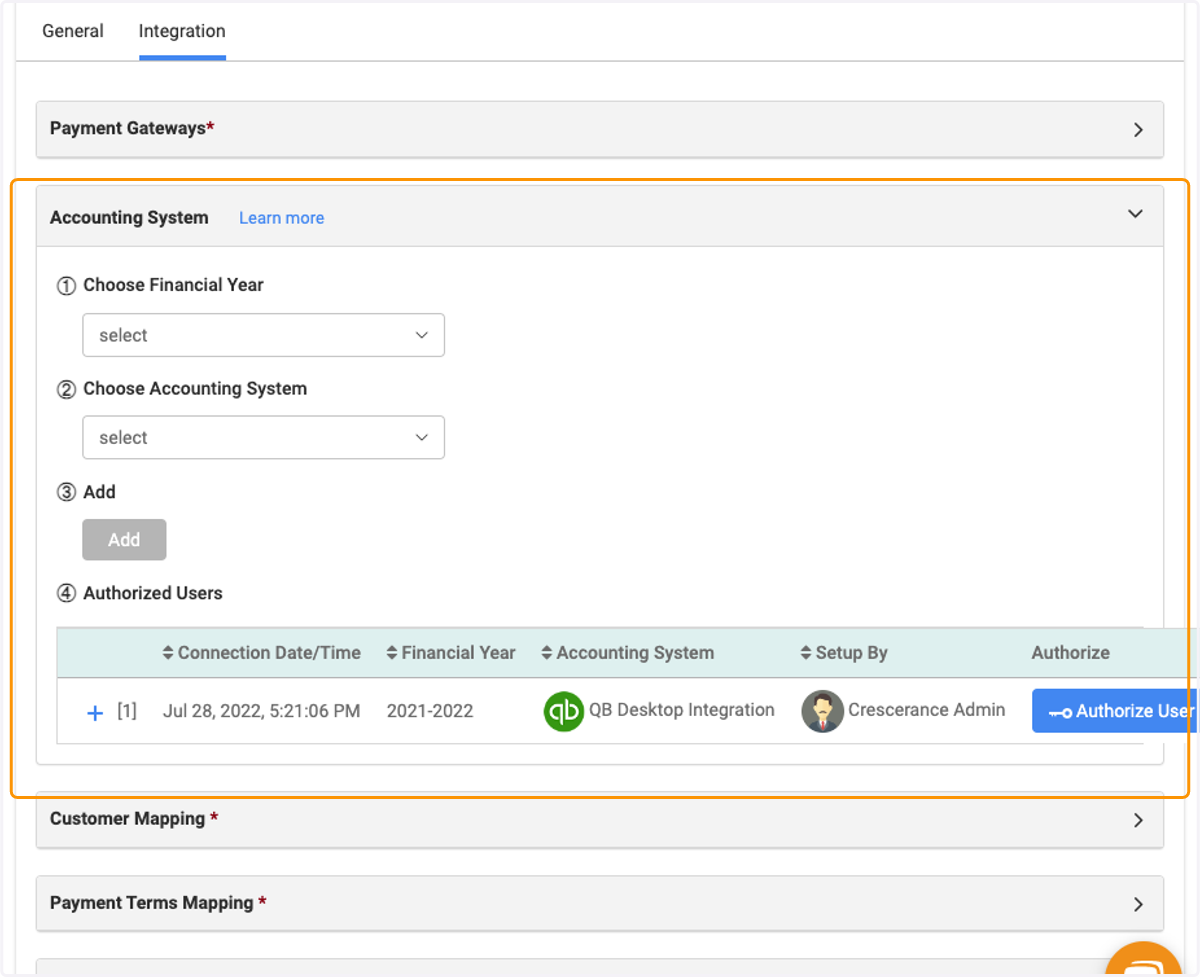Click the Payment Terms Mapping title

[x=152, y=902]
